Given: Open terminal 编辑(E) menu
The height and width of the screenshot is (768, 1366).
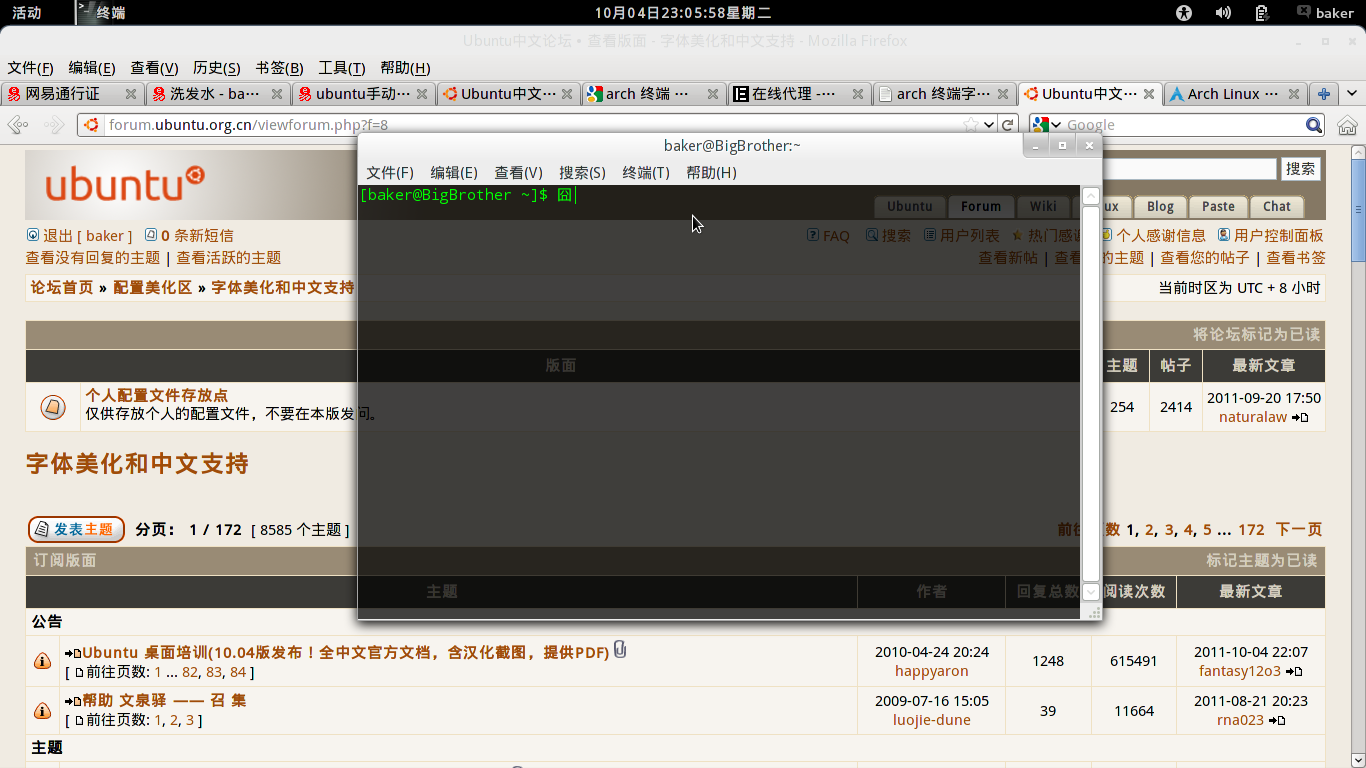Looking at the screenshot, I should click(454, 172).
